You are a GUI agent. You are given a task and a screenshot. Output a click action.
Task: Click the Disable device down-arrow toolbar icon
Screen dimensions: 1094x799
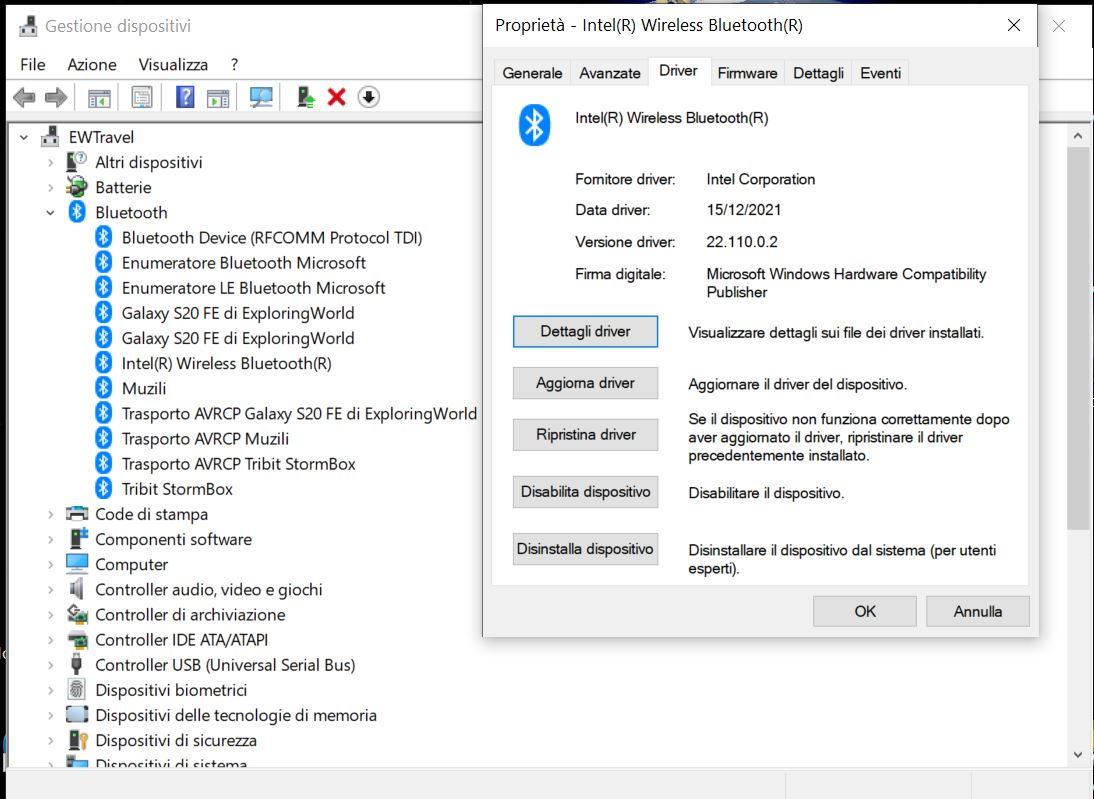point(368,97)
